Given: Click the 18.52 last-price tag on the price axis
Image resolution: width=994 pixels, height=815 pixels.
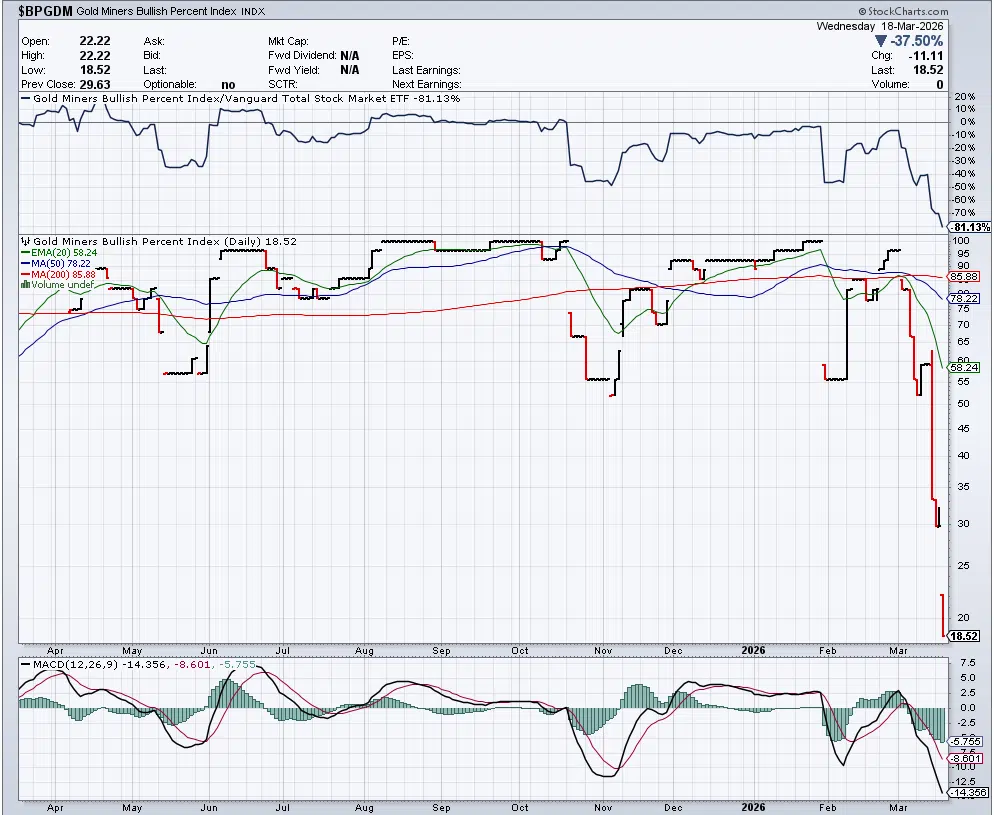Looking at the screenshot, I should pyautogui.click(x=963, y=636).
